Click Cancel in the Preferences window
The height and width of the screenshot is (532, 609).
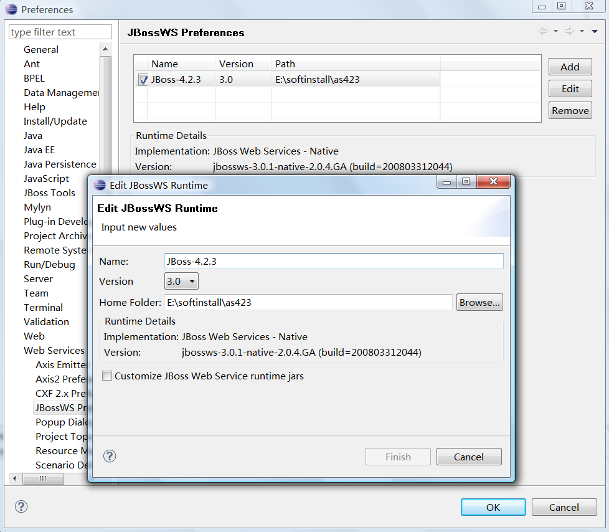point(564,507)
